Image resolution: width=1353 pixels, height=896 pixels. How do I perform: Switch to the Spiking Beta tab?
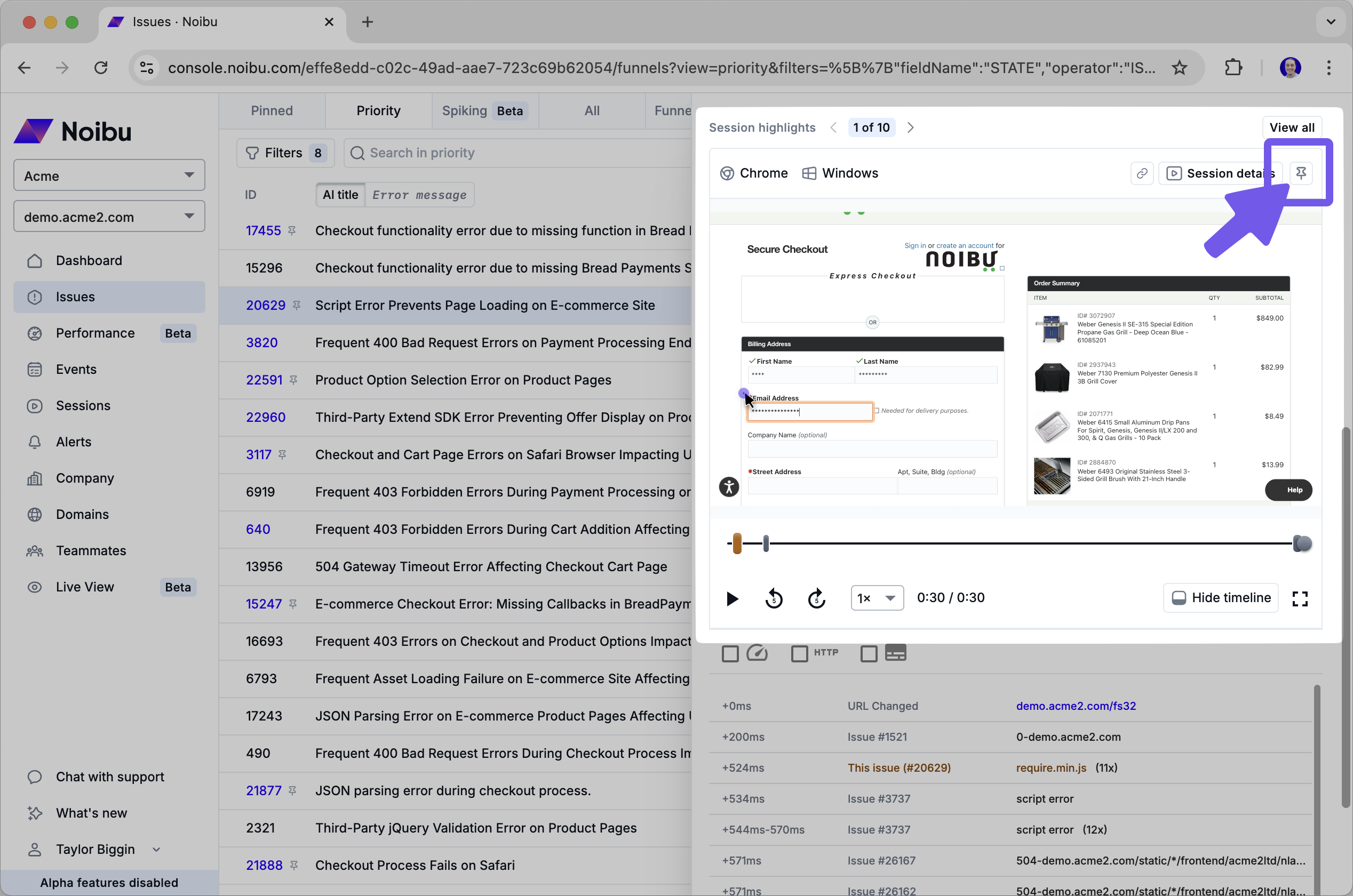(483, 111)
